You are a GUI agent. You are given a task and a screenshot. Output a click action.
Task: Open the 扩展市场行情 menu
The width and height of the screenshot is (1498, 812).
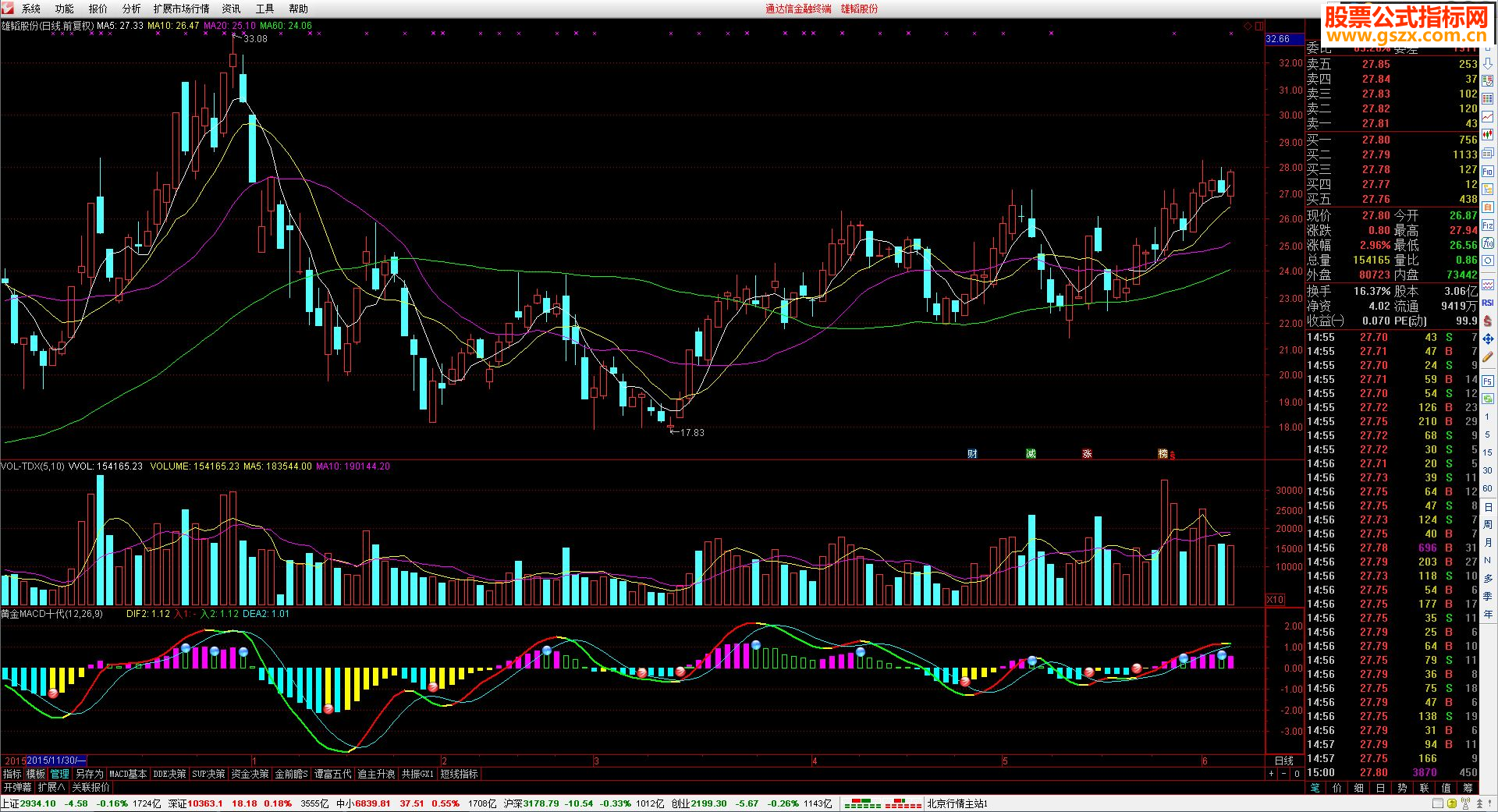[182, 9]
